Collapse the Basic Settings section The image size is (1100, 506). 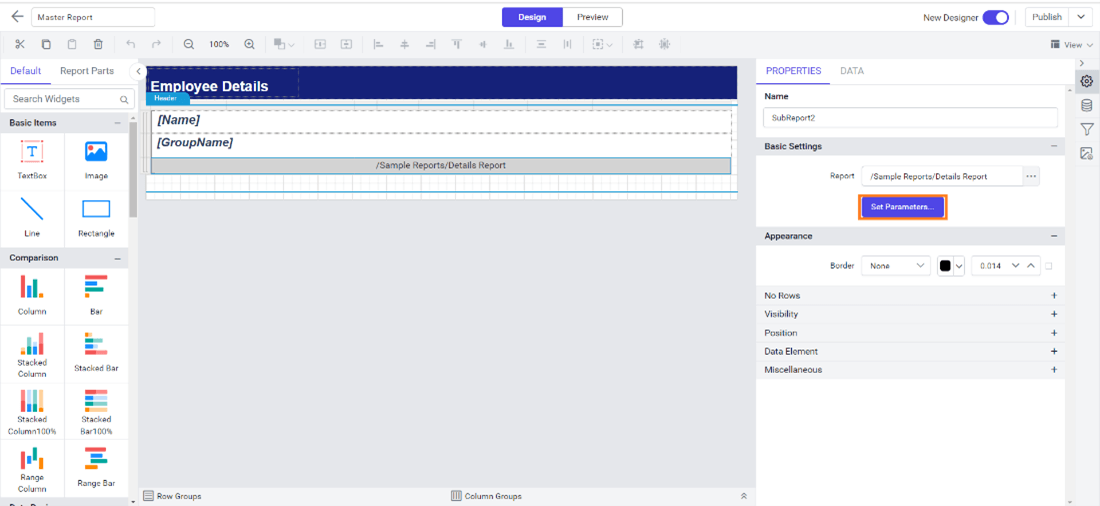(1054, 146)
